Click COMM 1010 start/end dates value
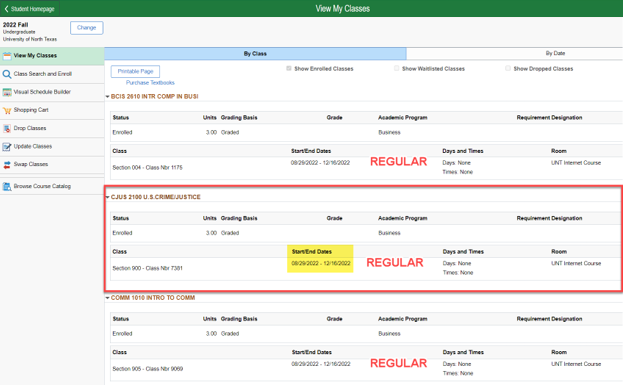 click(321, 364)
